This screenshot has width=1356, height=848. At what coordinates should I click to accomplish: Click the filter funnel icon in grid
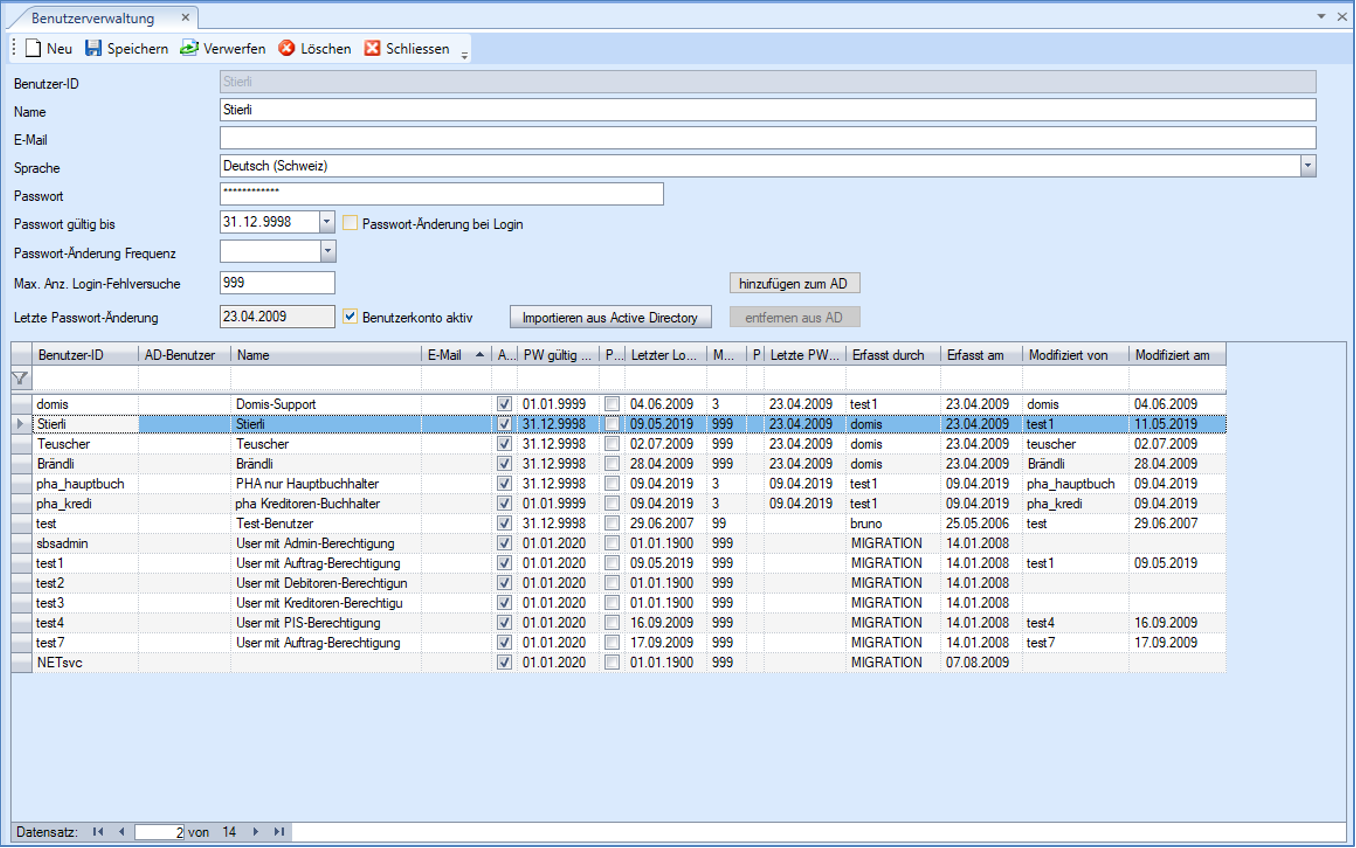point(20,378)
